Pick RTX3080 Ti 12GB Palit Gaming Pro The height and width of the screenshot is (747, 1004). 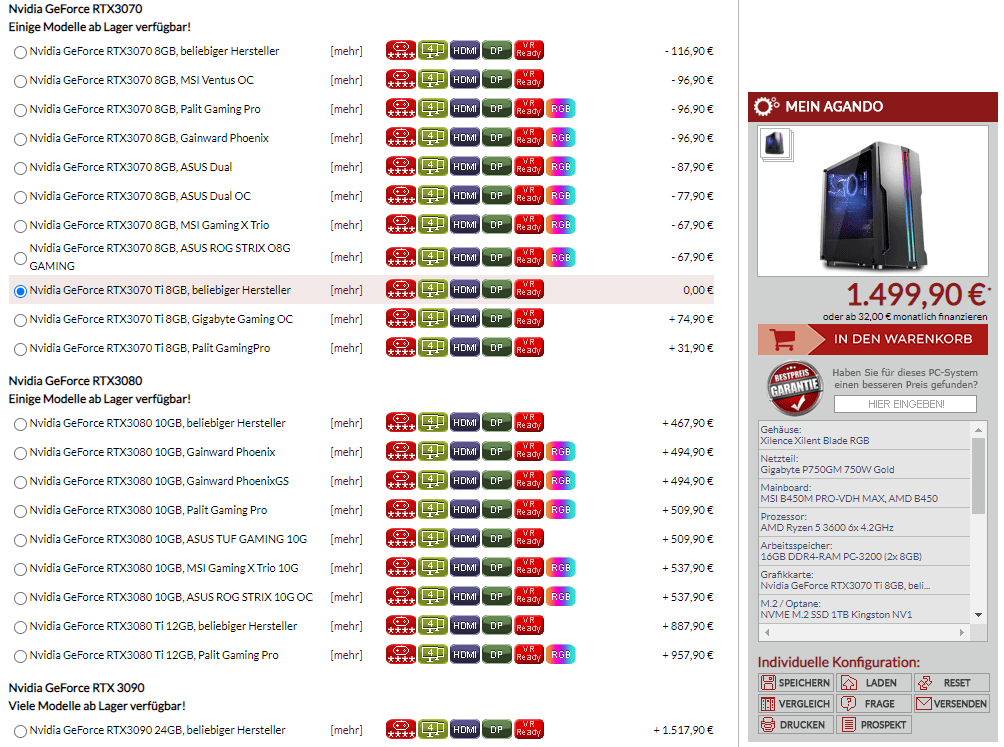click(x=20, y=656)
